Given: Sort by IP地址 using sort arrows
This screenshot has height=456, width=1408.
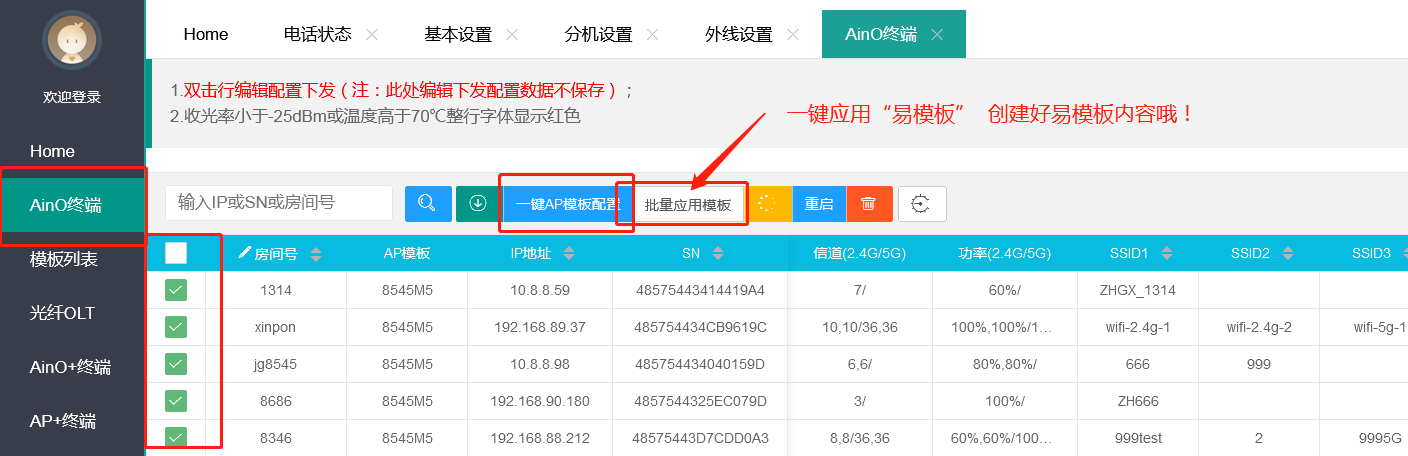Looking at the screenshot, I should coord(569,254).
